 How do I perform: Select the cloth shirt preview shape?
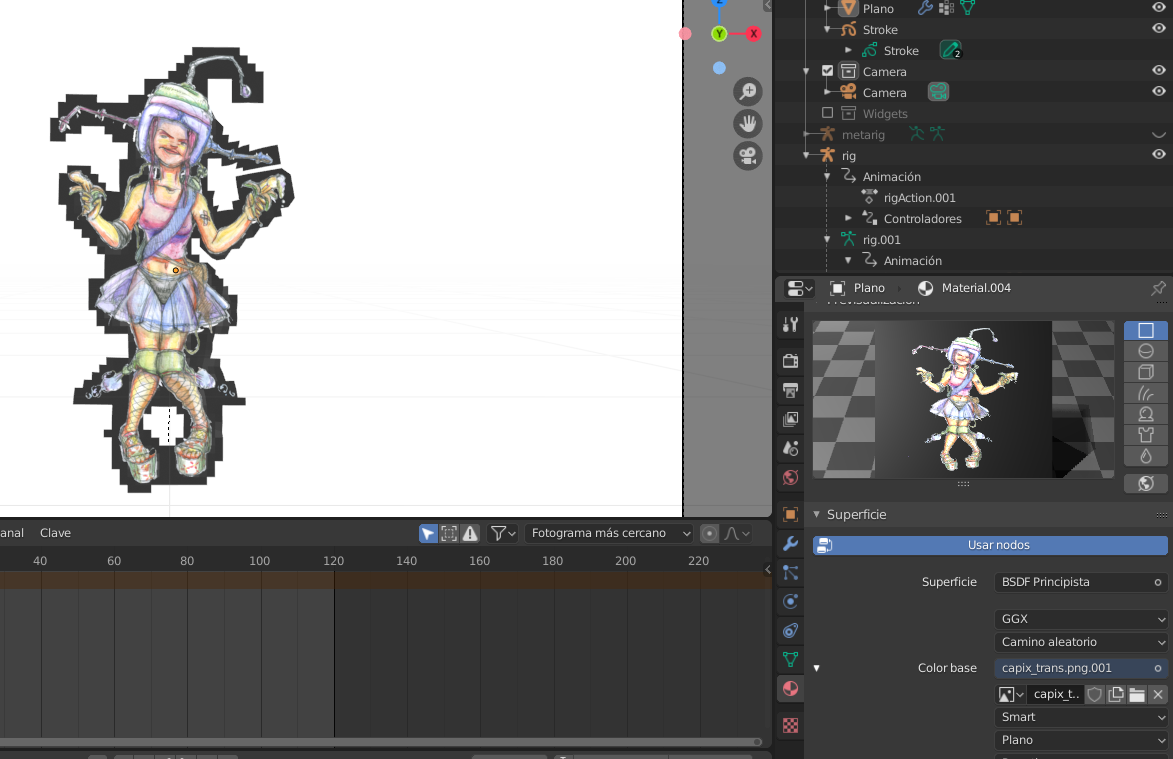pos(1145,435)
